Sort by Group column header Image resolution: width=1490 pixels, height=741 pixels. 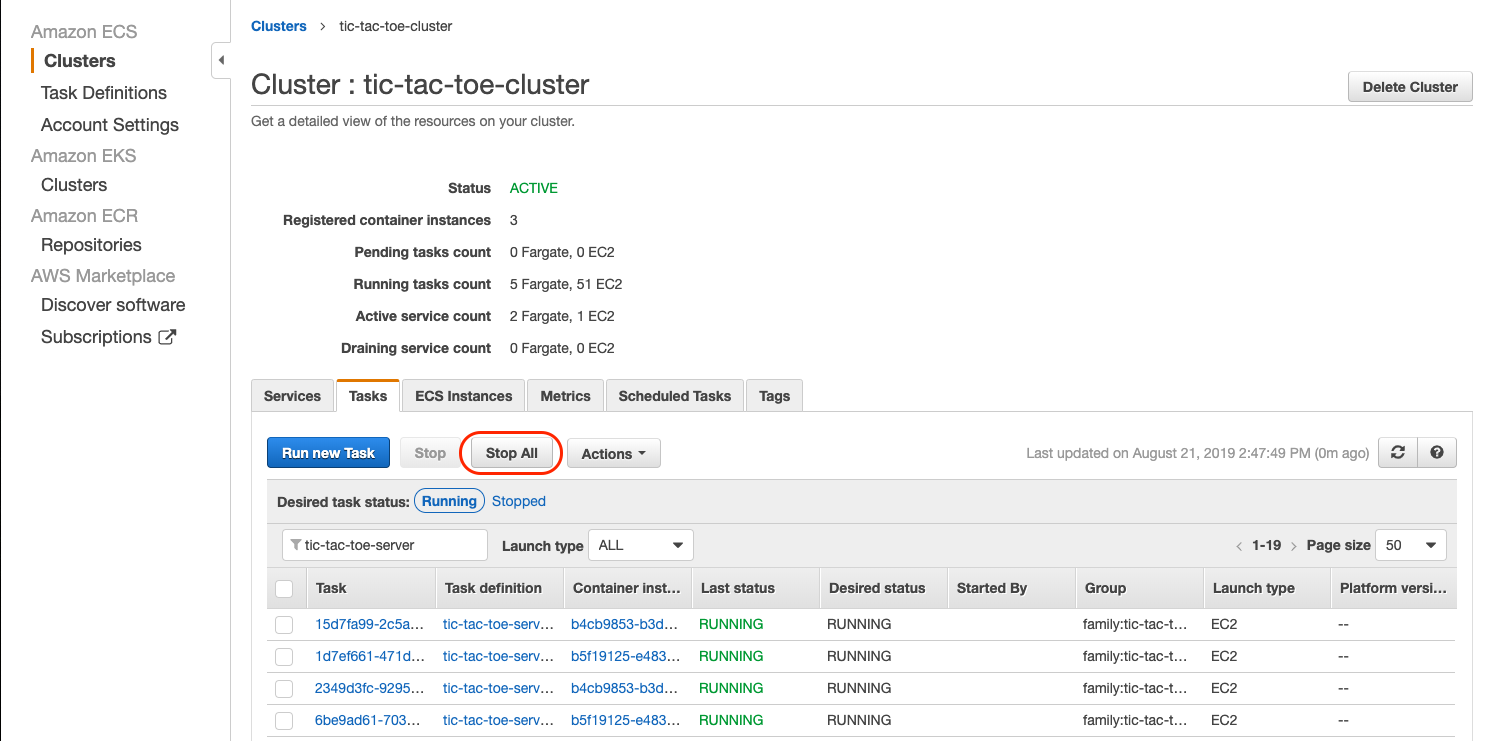click(x=1140, y=588)
